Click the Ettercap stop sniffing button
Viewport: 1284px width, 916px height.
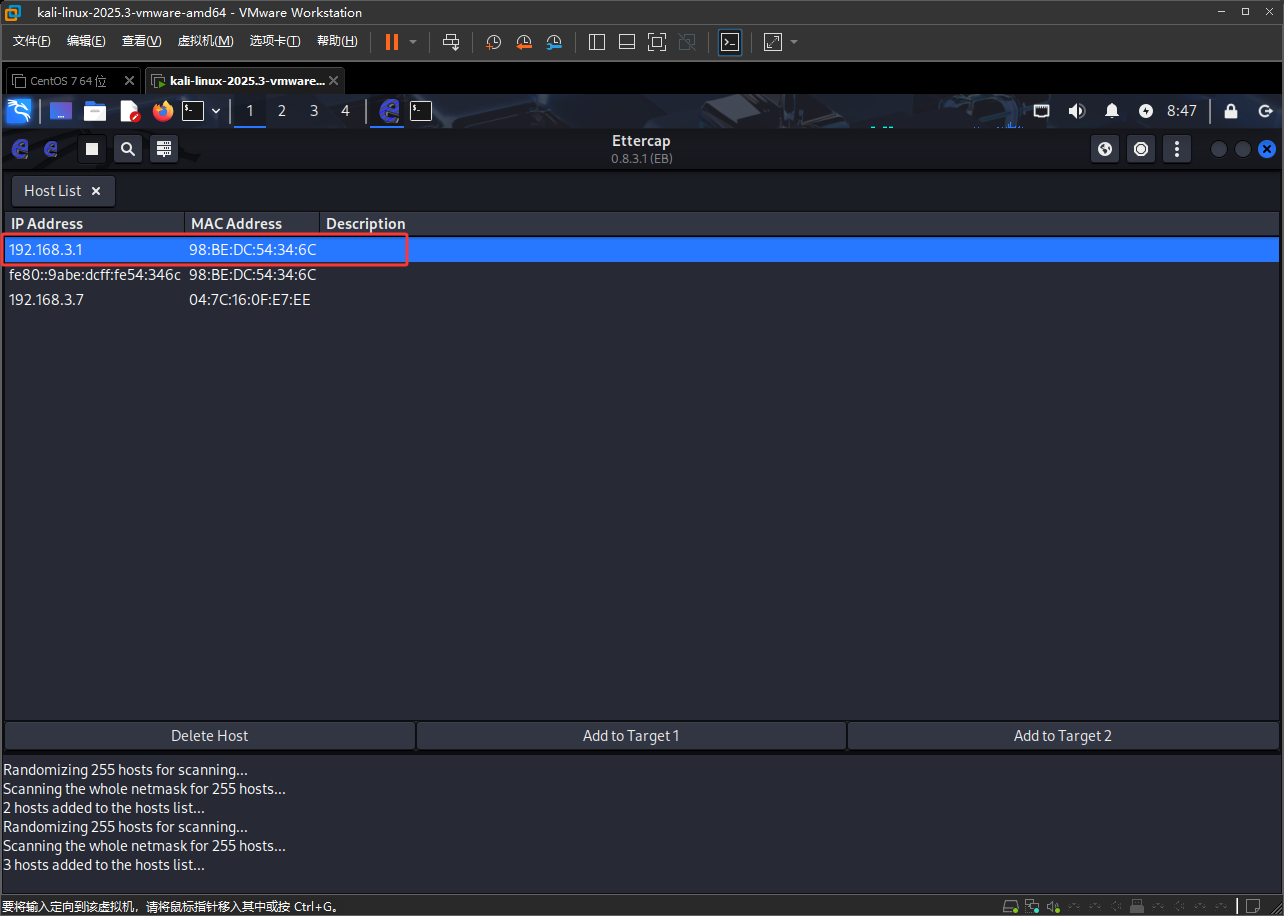(92, 149)
